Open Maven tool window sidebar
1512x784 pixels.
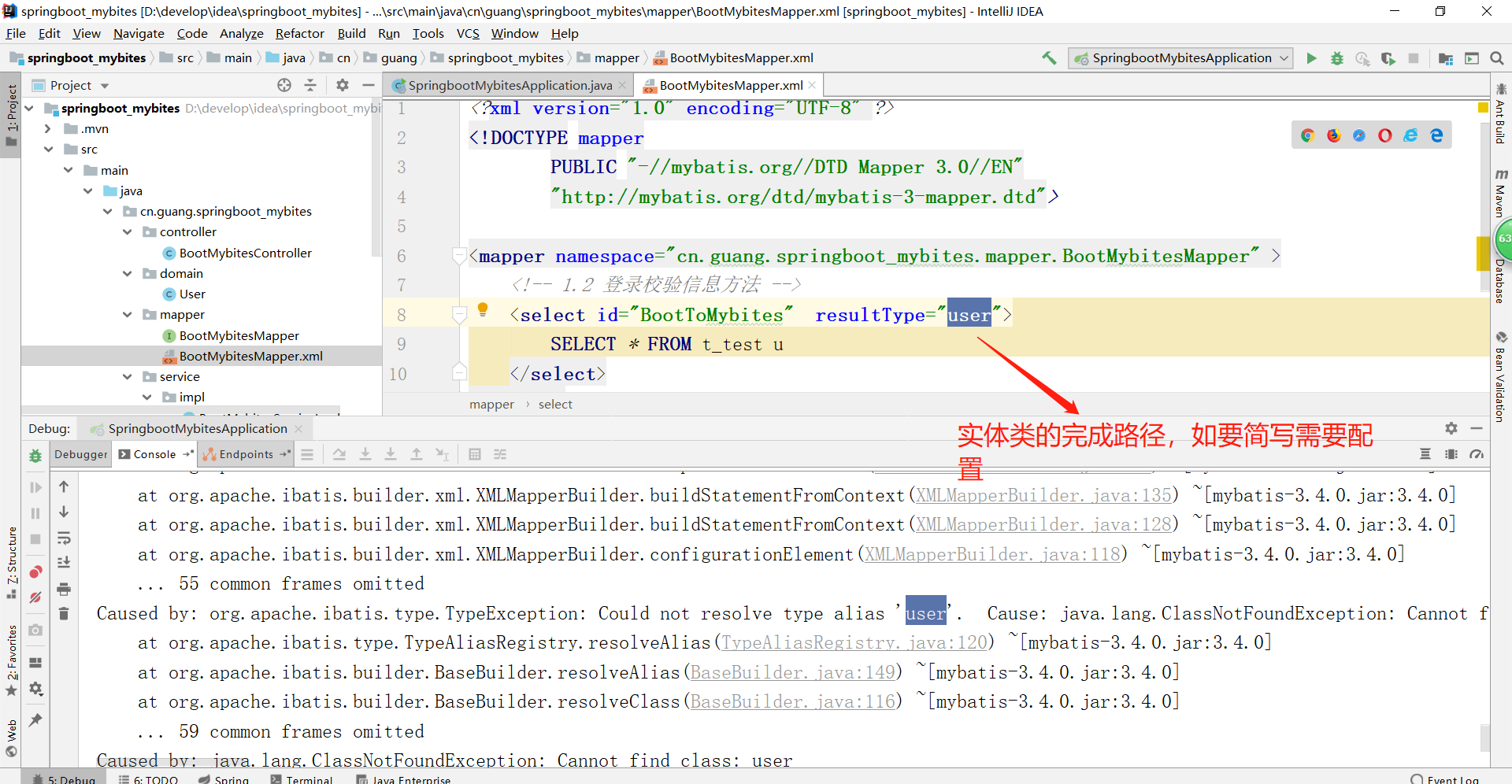1500,193
